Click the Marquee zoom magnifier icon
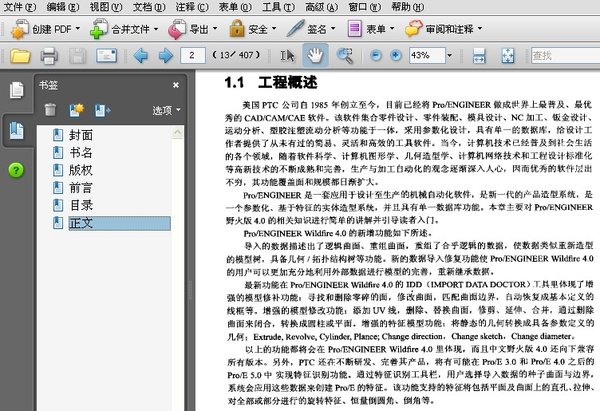Image resolution: width=600 pixels, height=411 pixels. click(x=345, y=56)
